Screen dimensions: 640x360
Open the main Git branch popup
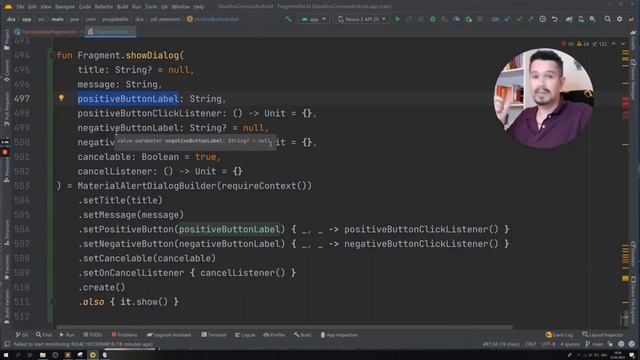pyautogui.click(x=594, y=344)
